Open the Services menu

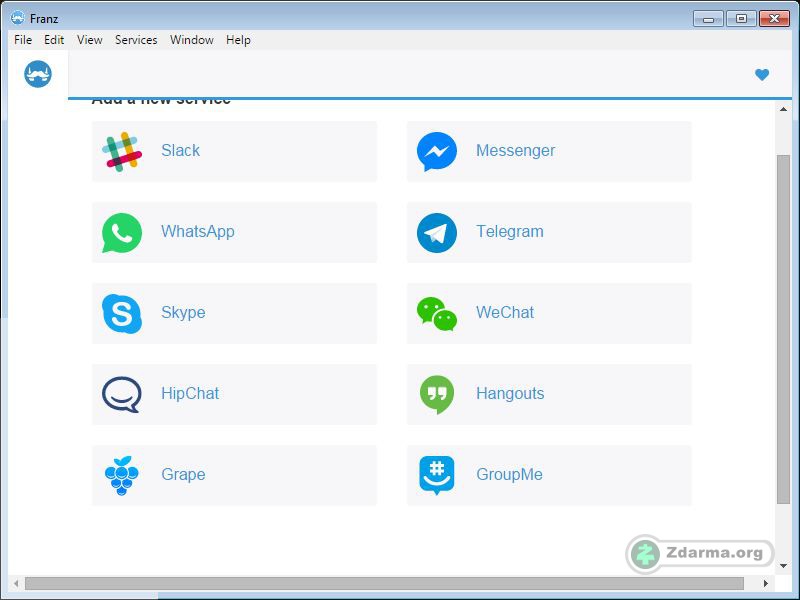coord(136,40)
